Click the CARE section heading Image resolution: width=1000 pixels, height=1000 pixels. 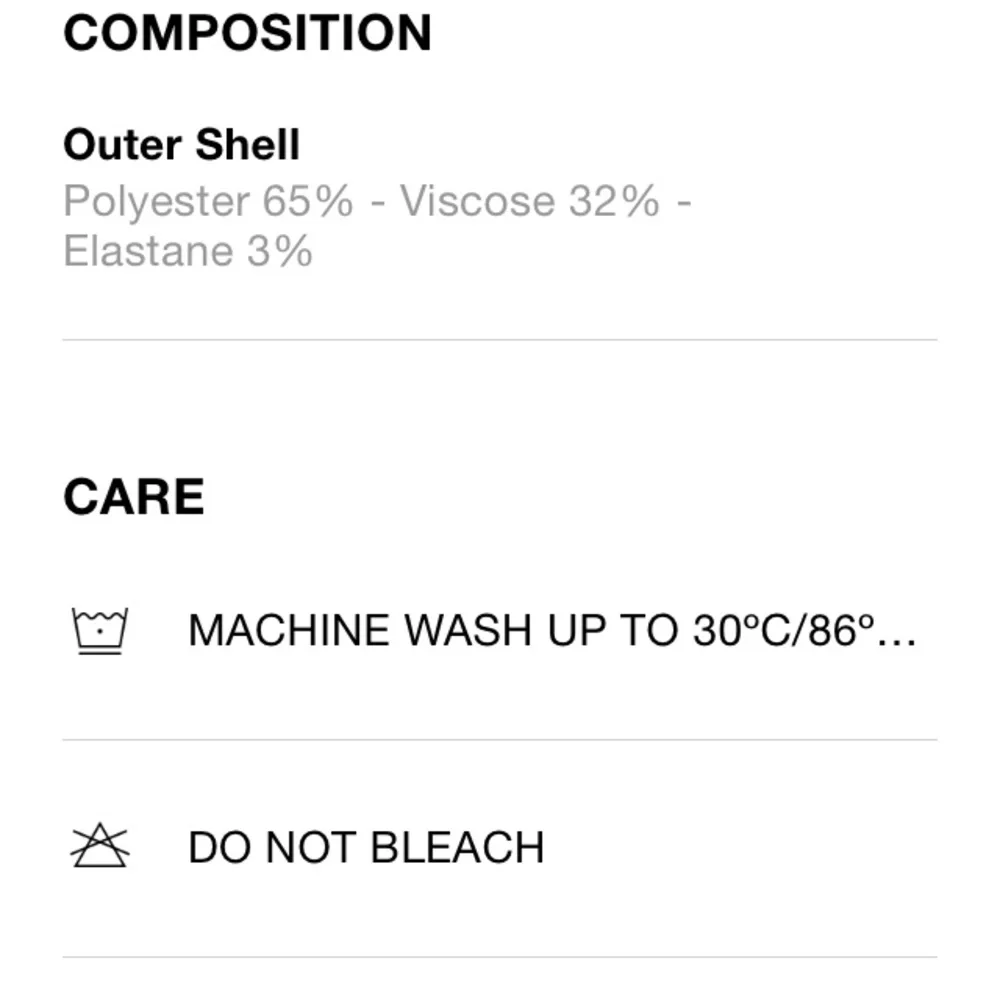pyautogui.click(x=133, y=497)
